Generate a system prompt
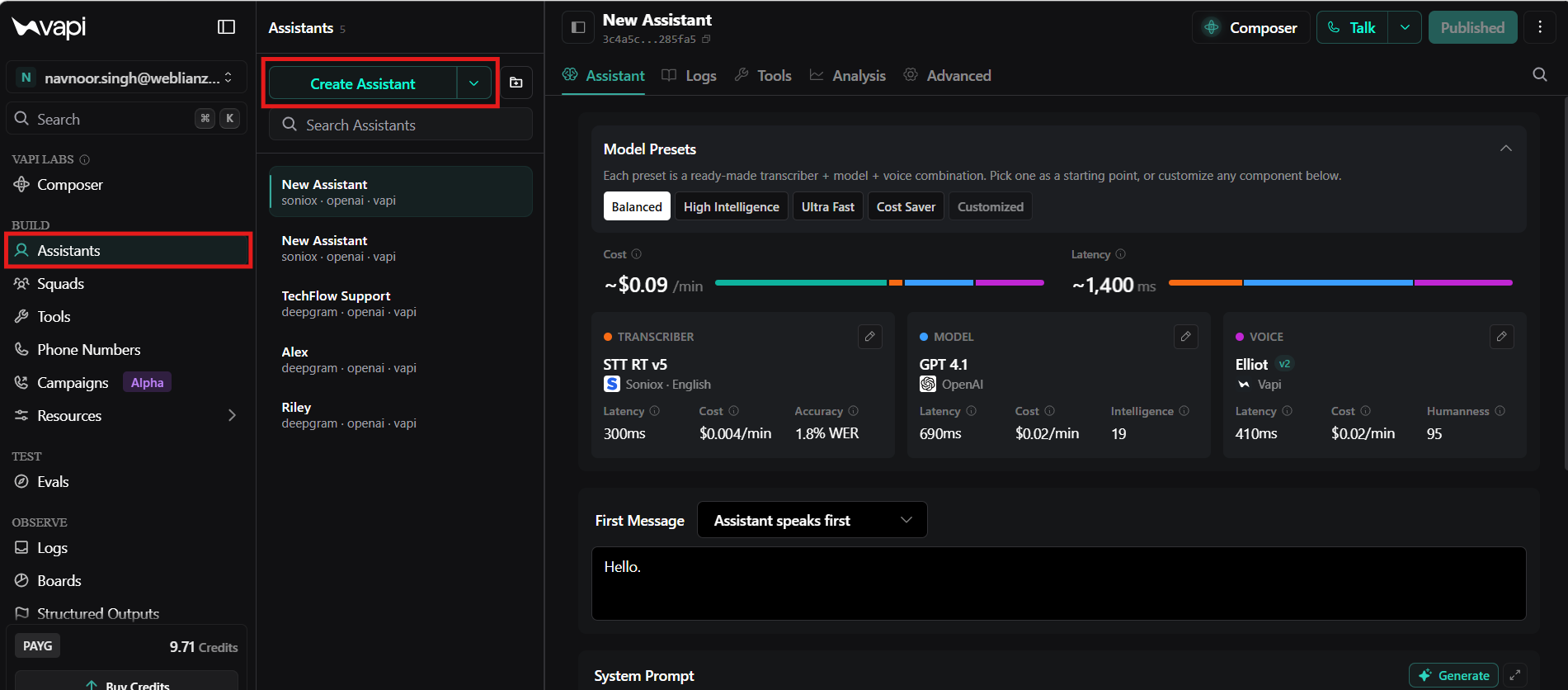Screen dimensions: 1568x690 (1453, 675)
